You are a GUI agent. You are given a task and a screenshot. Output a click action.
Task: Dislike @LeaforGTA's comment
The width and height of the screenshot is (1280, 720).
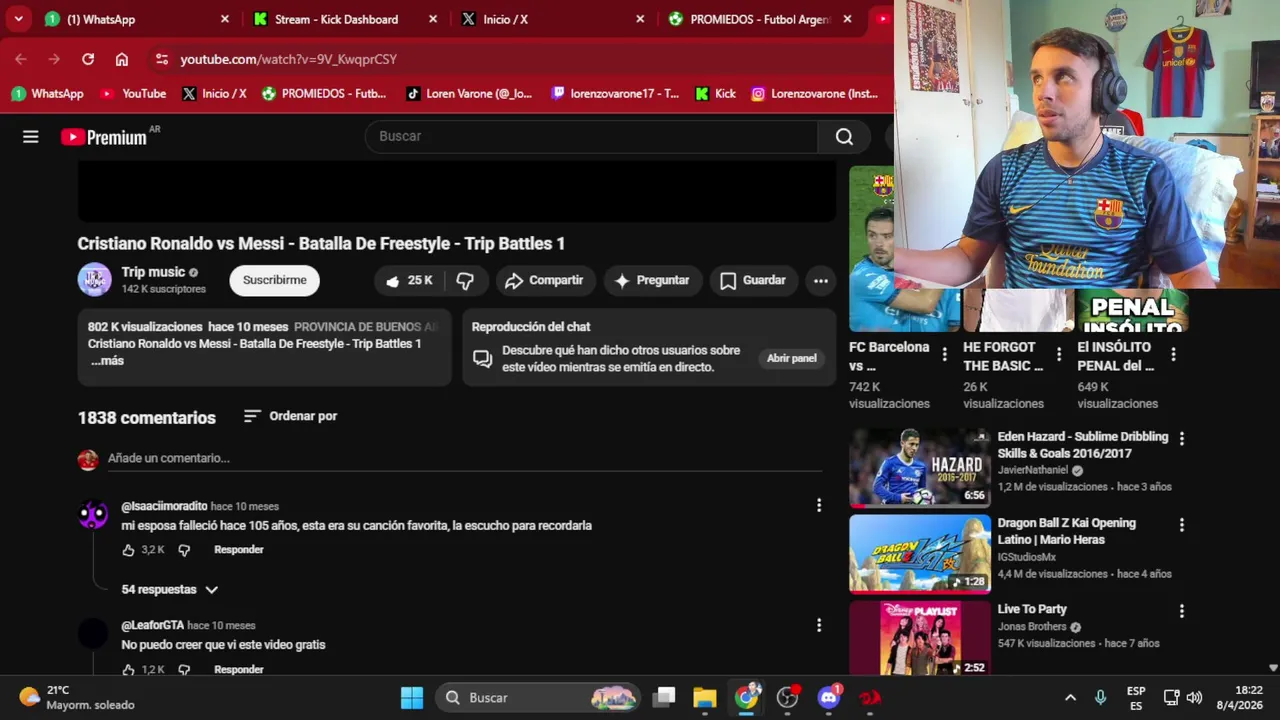pyautogui.click(x=184, y=669)
